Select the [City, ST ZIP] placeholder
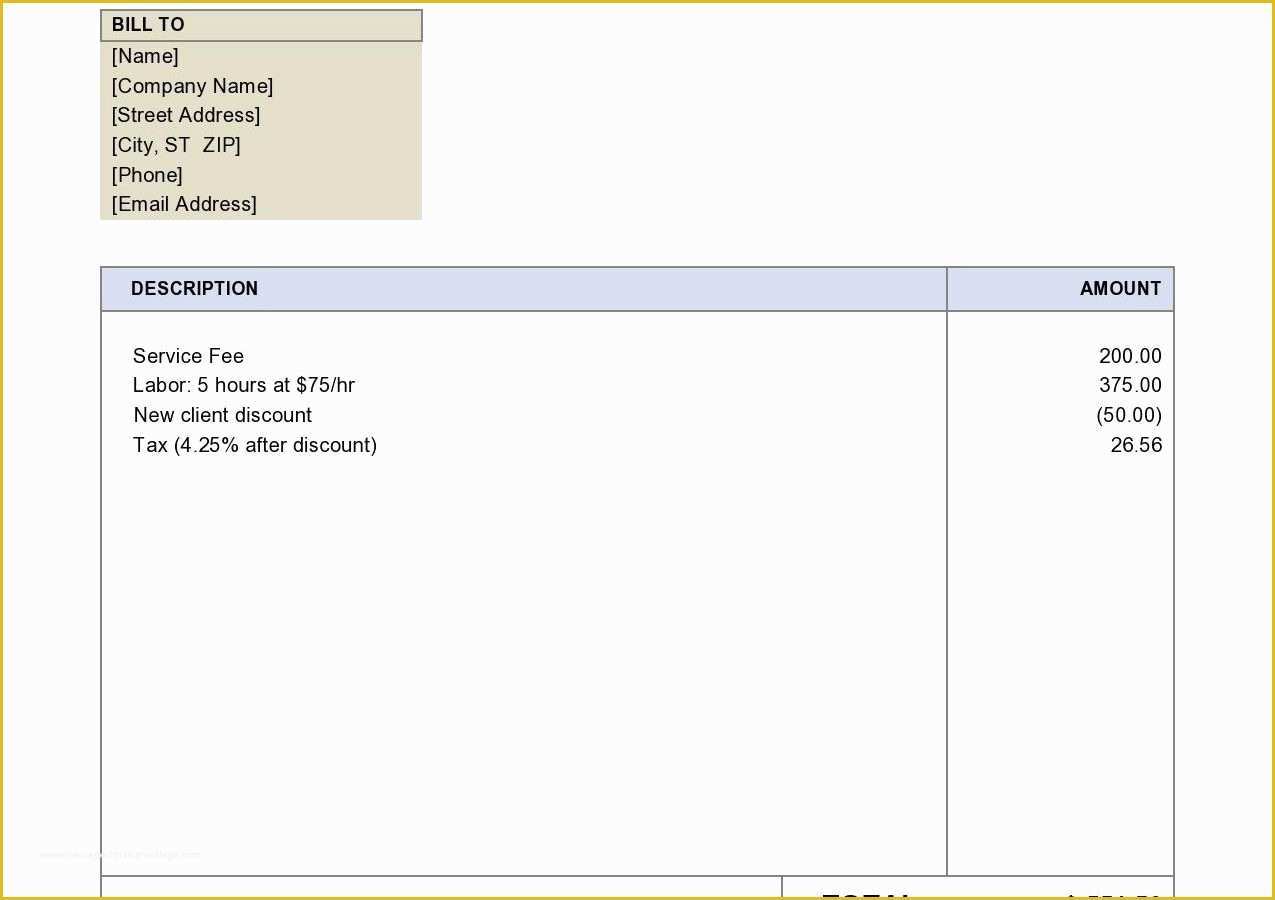 (176, 145)
